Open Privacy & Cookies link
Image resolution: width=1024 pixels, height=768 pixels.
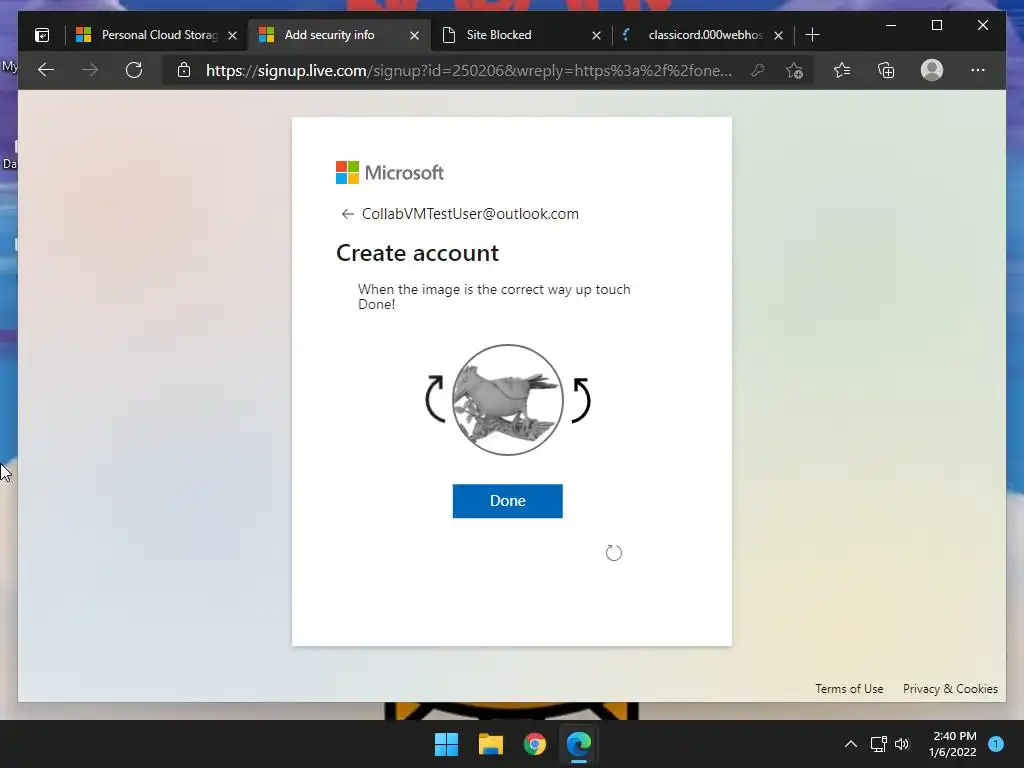click(950, 689)
